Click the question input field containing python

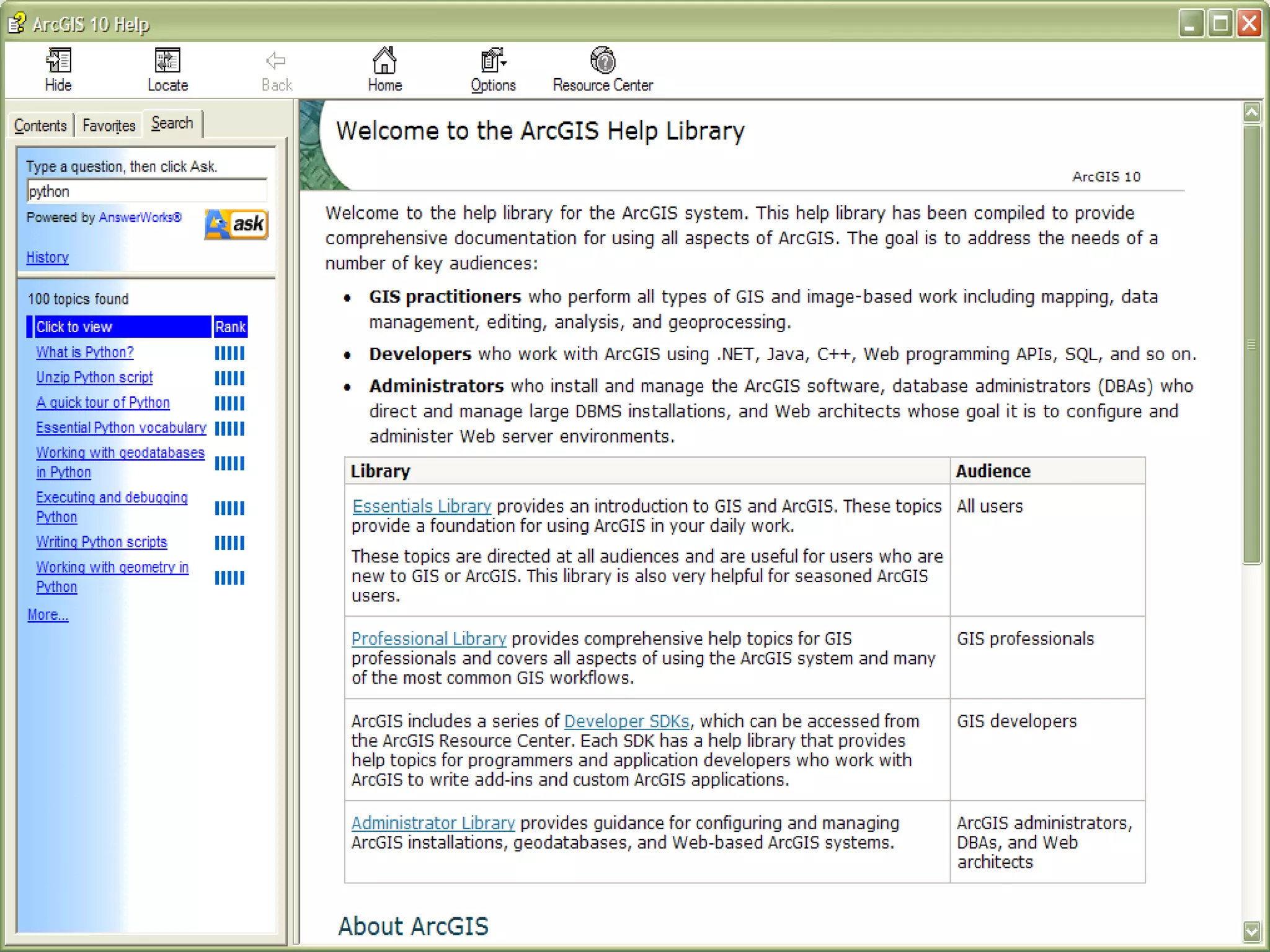(x=146, y=191)
